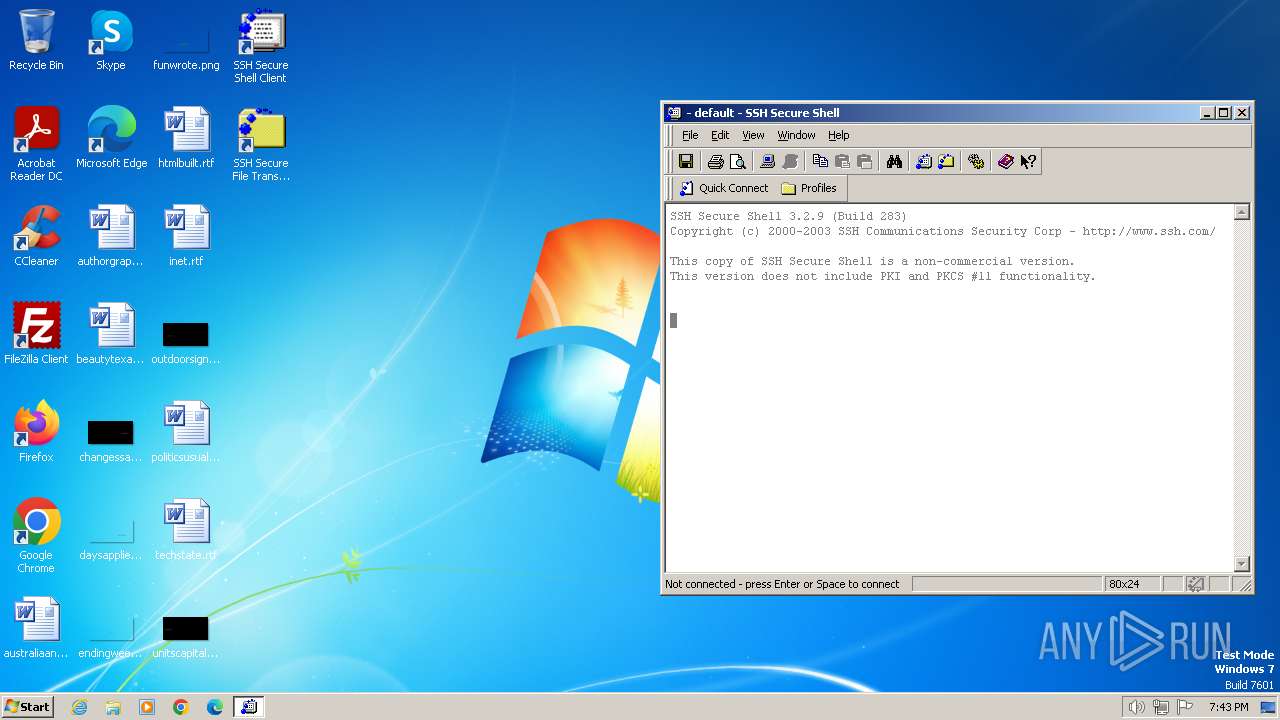Select SSH Secure Shell Client desktop shortcut
Screen dimensions: 1280x720
pyautogui.click(x=261, y=47)
